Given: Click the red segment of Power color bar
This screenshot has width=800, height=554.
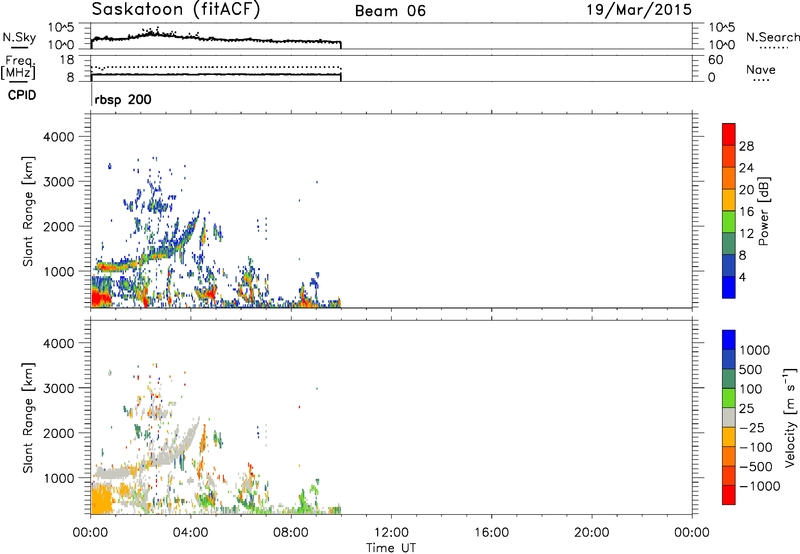Looking at the screenshot, I should tap(729, 135).
